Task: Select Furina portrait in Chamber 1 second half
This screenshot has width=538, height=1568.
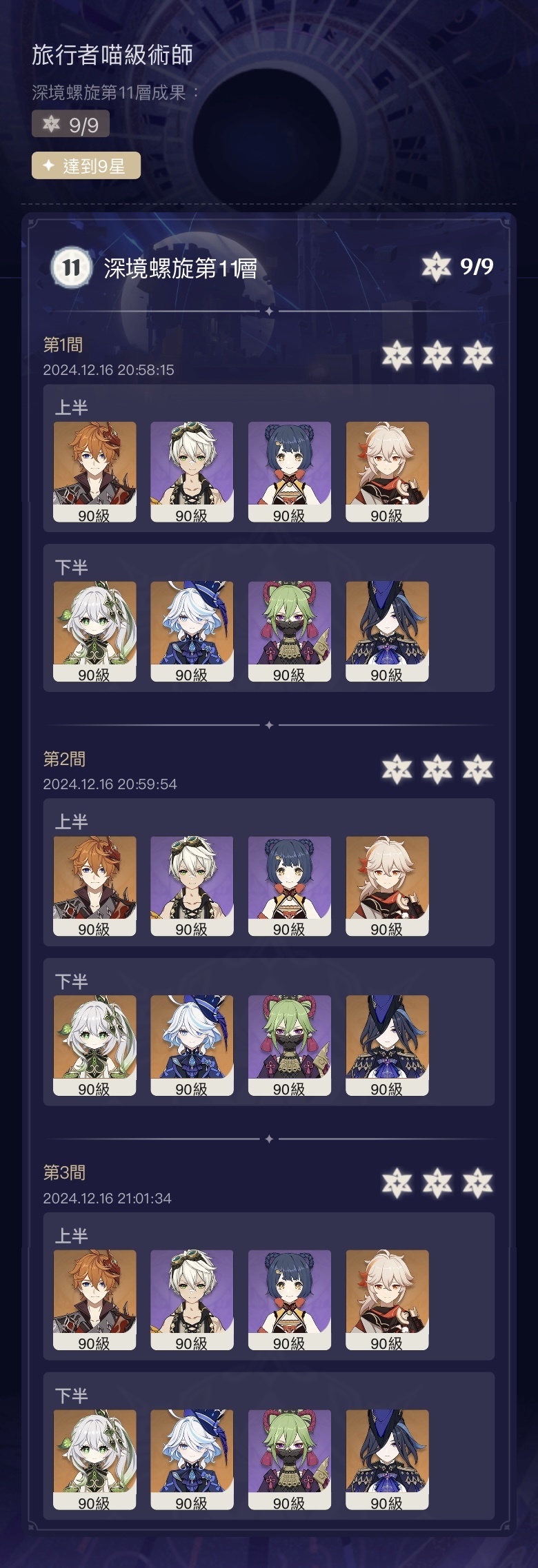Action: pos(192,631)
